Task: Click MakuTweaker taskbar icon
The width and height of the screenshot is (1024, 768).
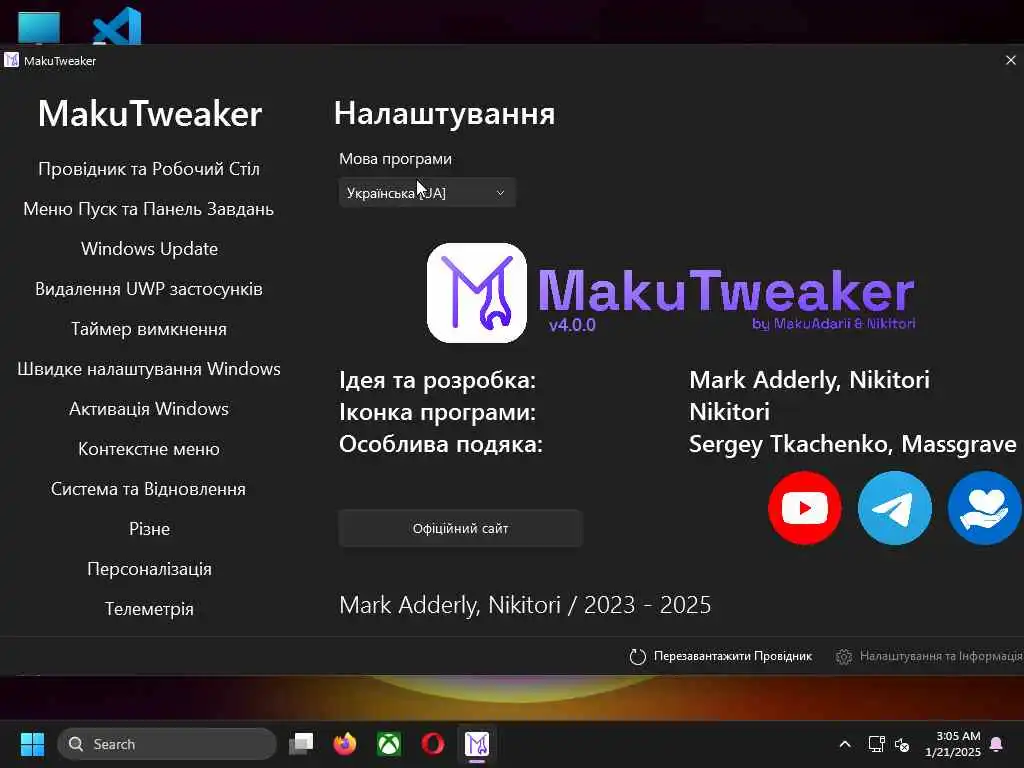Action: pos(477,744)
